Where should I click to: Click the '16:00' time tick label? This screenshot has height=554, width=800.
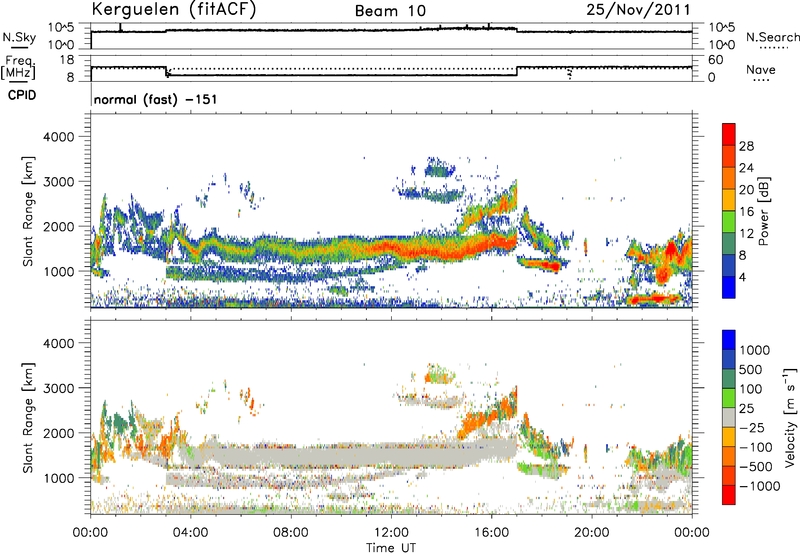491,533
